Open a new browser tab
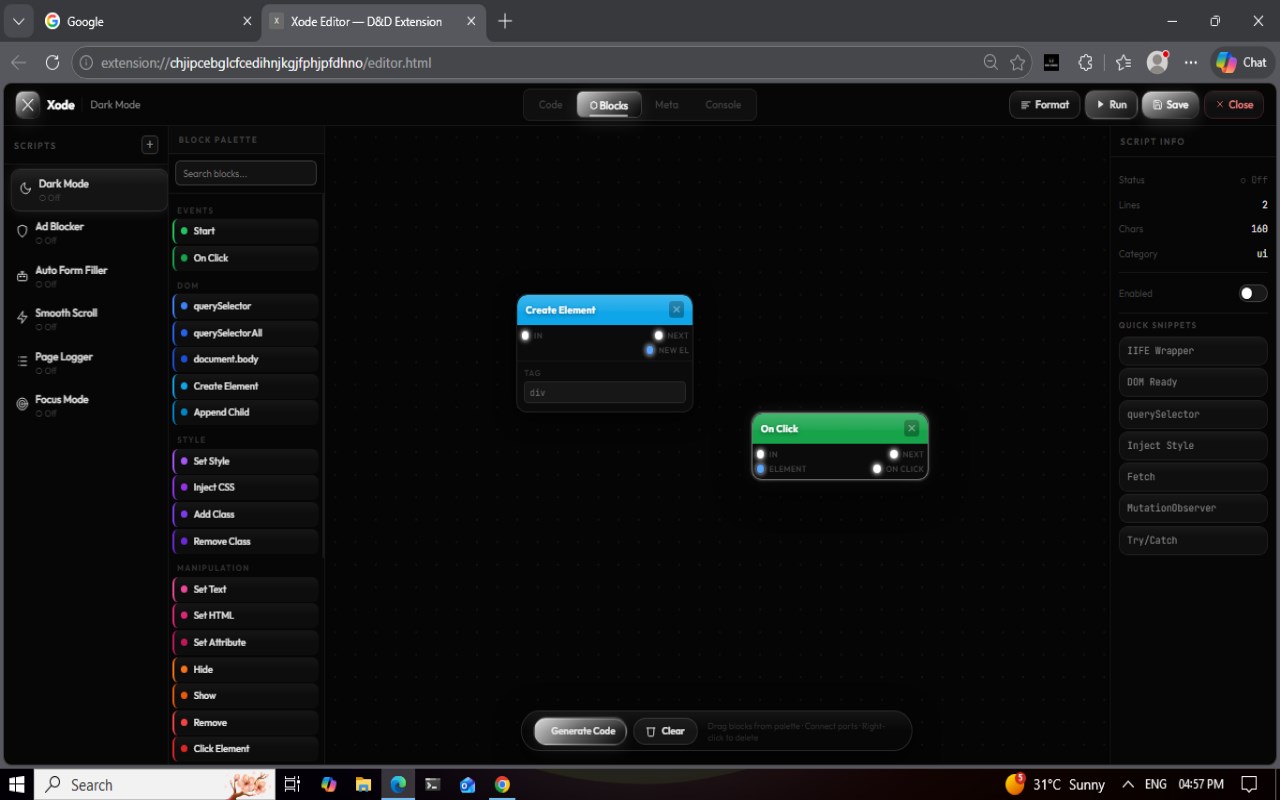Screen dimensions: 1280x800 tap(505, 21)
